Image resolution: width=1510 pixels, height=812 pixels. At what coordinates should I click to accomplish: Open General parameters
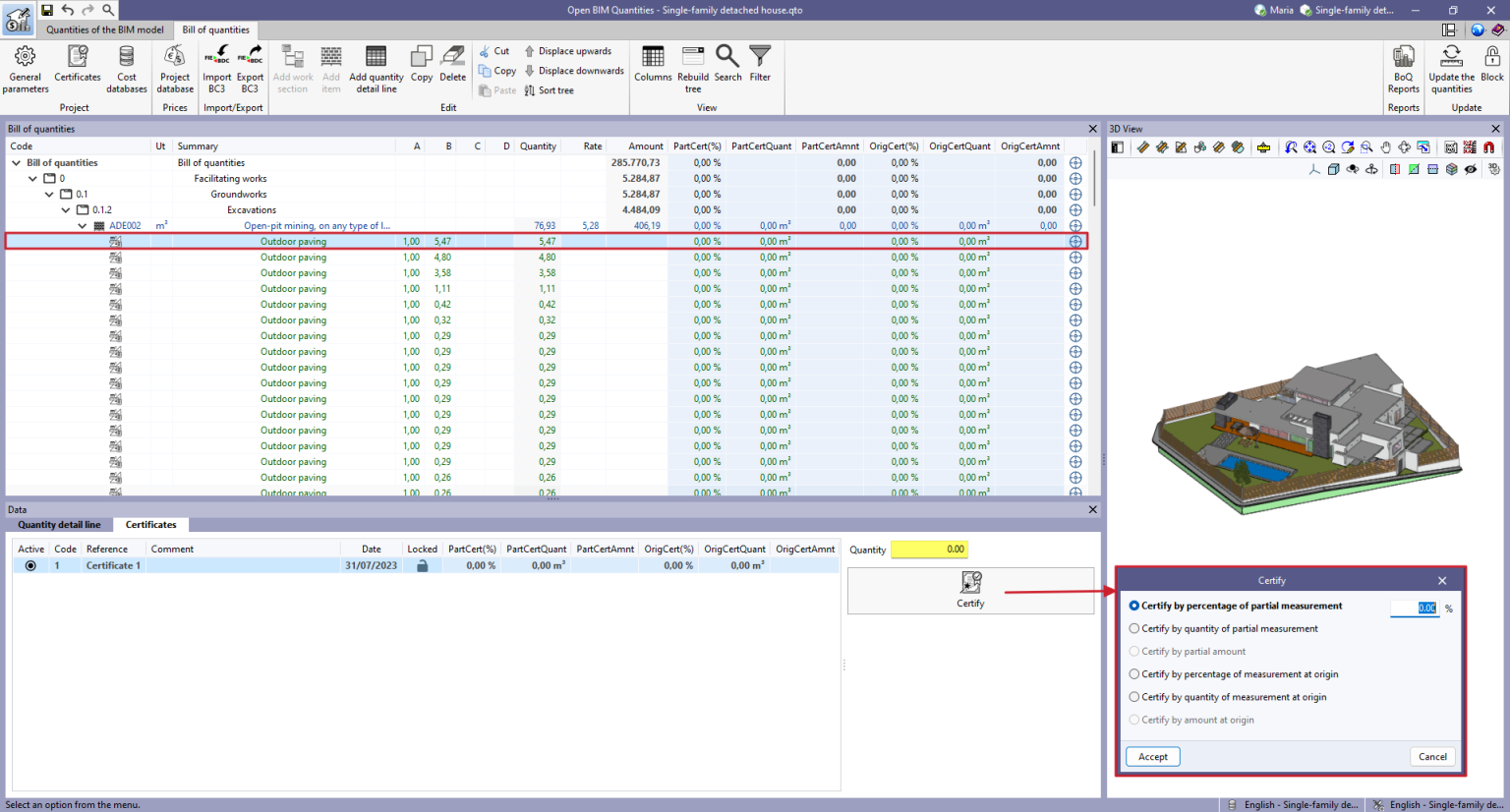coord(26,68)
